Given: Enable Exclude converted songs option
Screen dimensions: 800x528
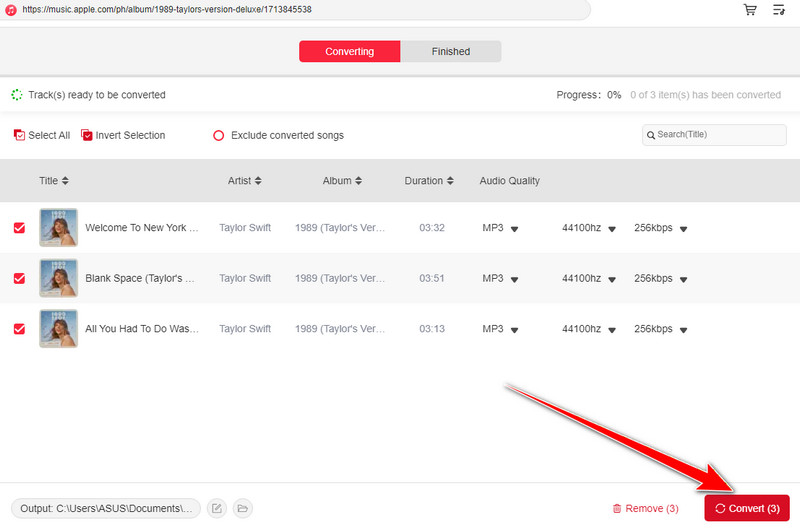Looking at the screenshot, I should 218,135.
